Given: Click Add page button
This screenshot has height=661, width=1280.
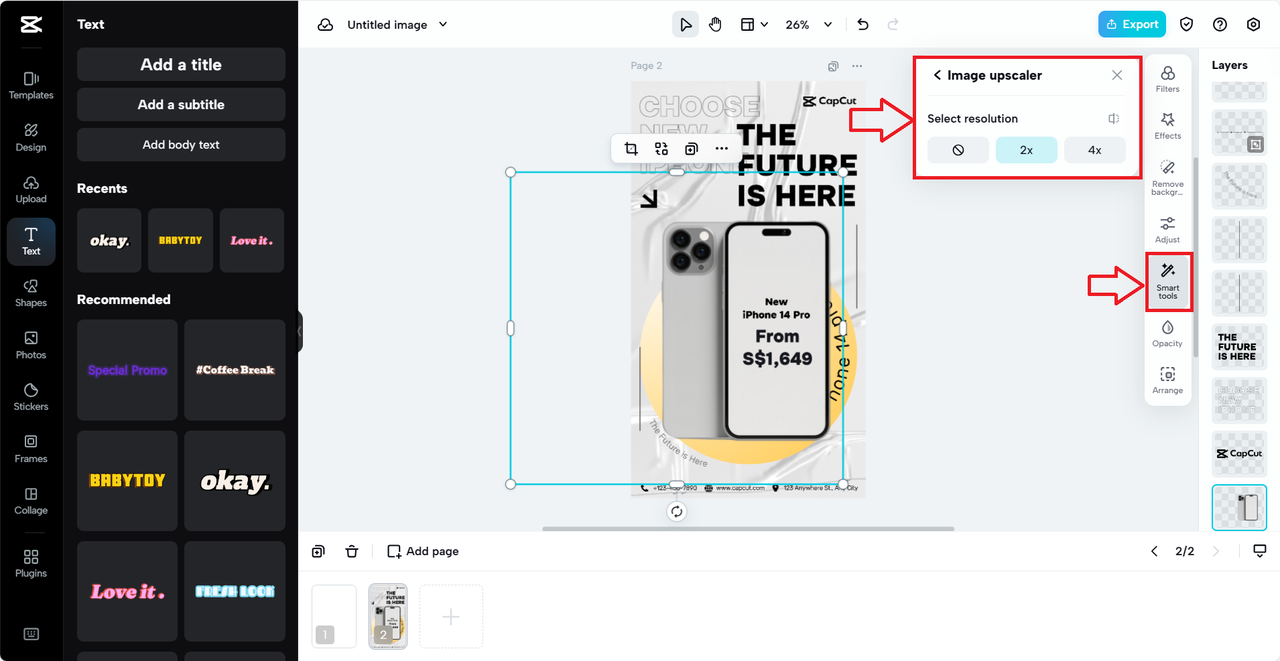Looking at the screenshot, I should (423, 551).
